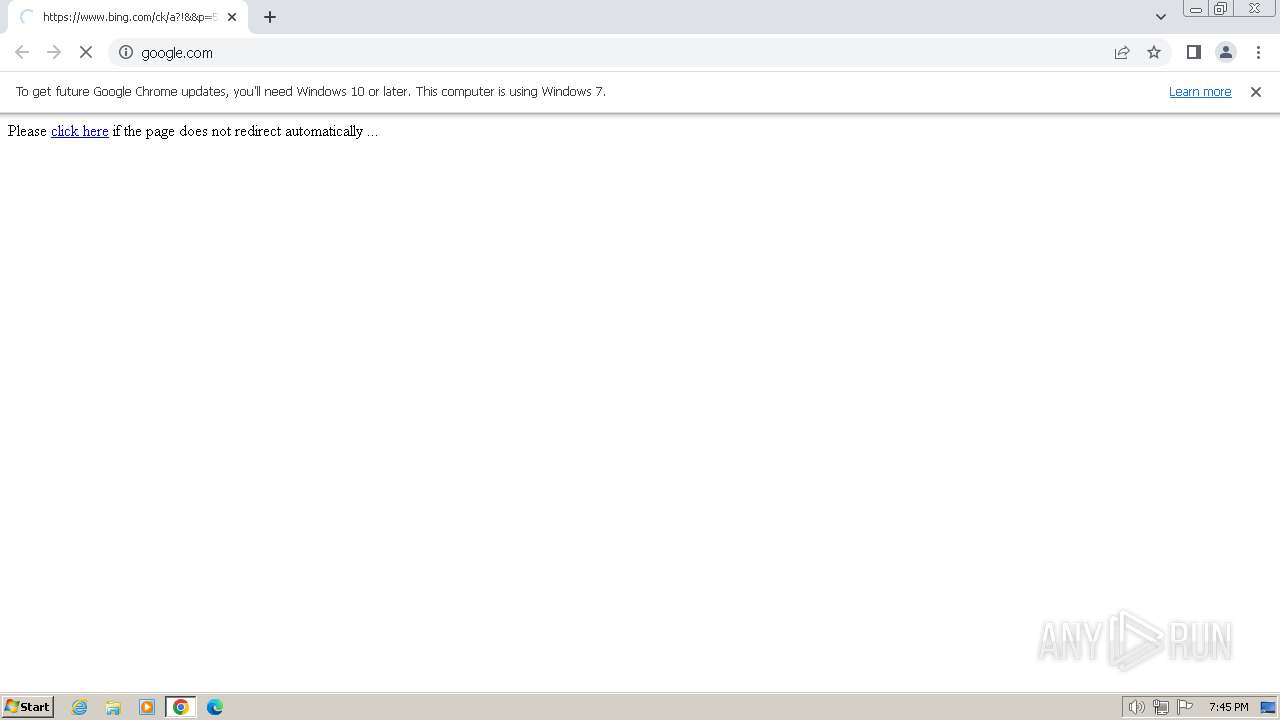Open the side panel icon

tap(1194, 52)
